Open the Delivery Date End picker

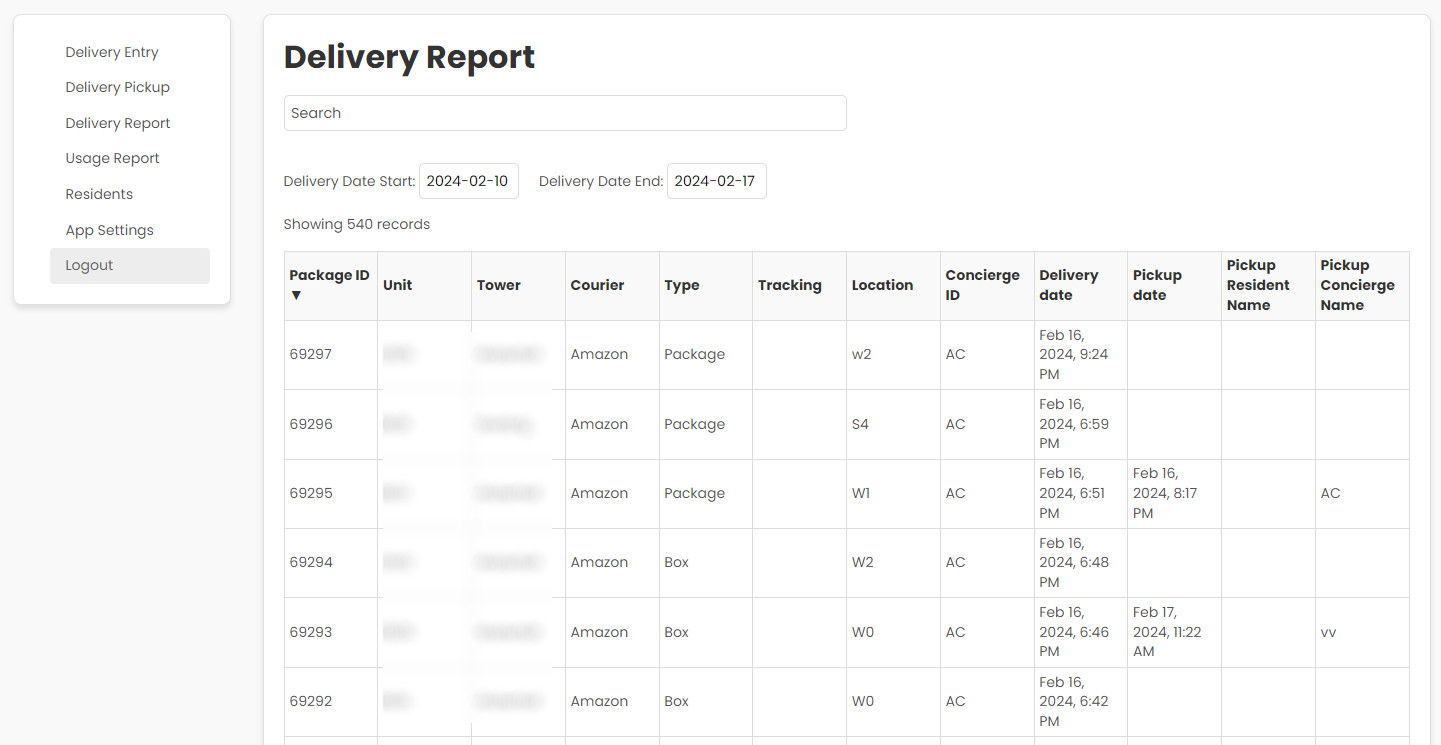pos(716,181)
